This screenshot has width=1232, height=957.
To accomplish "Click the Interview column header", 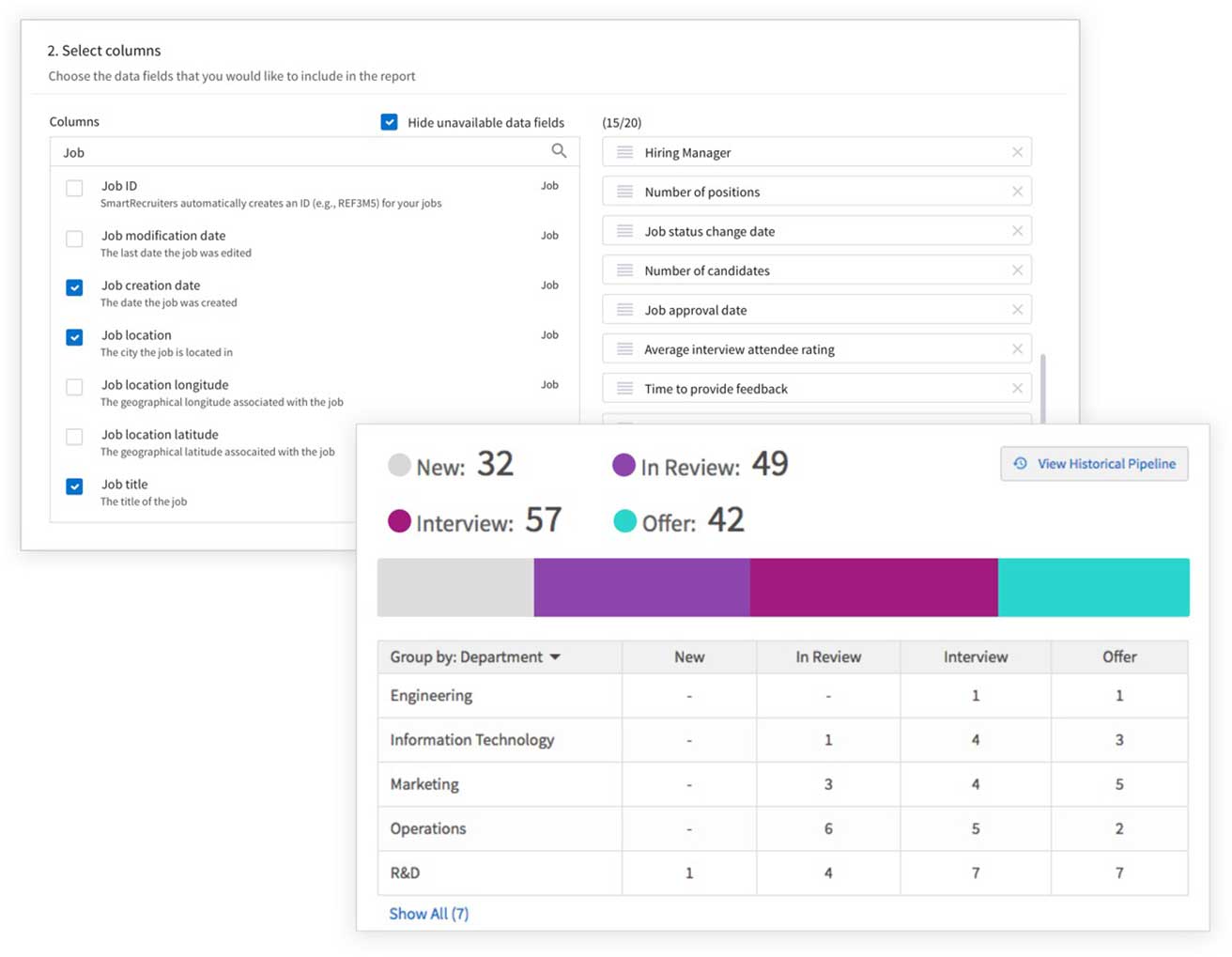I will coord(975,657).
